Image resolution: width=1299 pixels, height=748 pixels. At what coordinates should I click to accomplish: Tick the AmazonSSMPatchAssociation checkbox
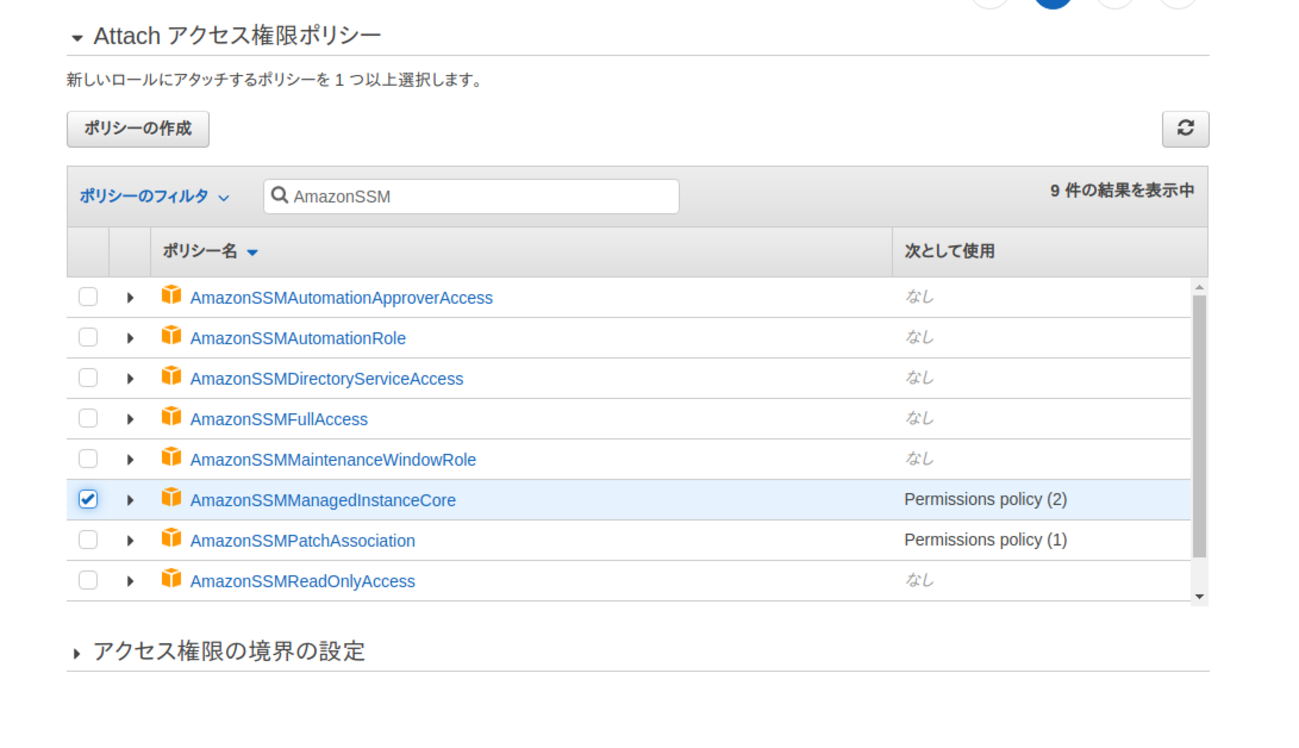pos(88,540)
